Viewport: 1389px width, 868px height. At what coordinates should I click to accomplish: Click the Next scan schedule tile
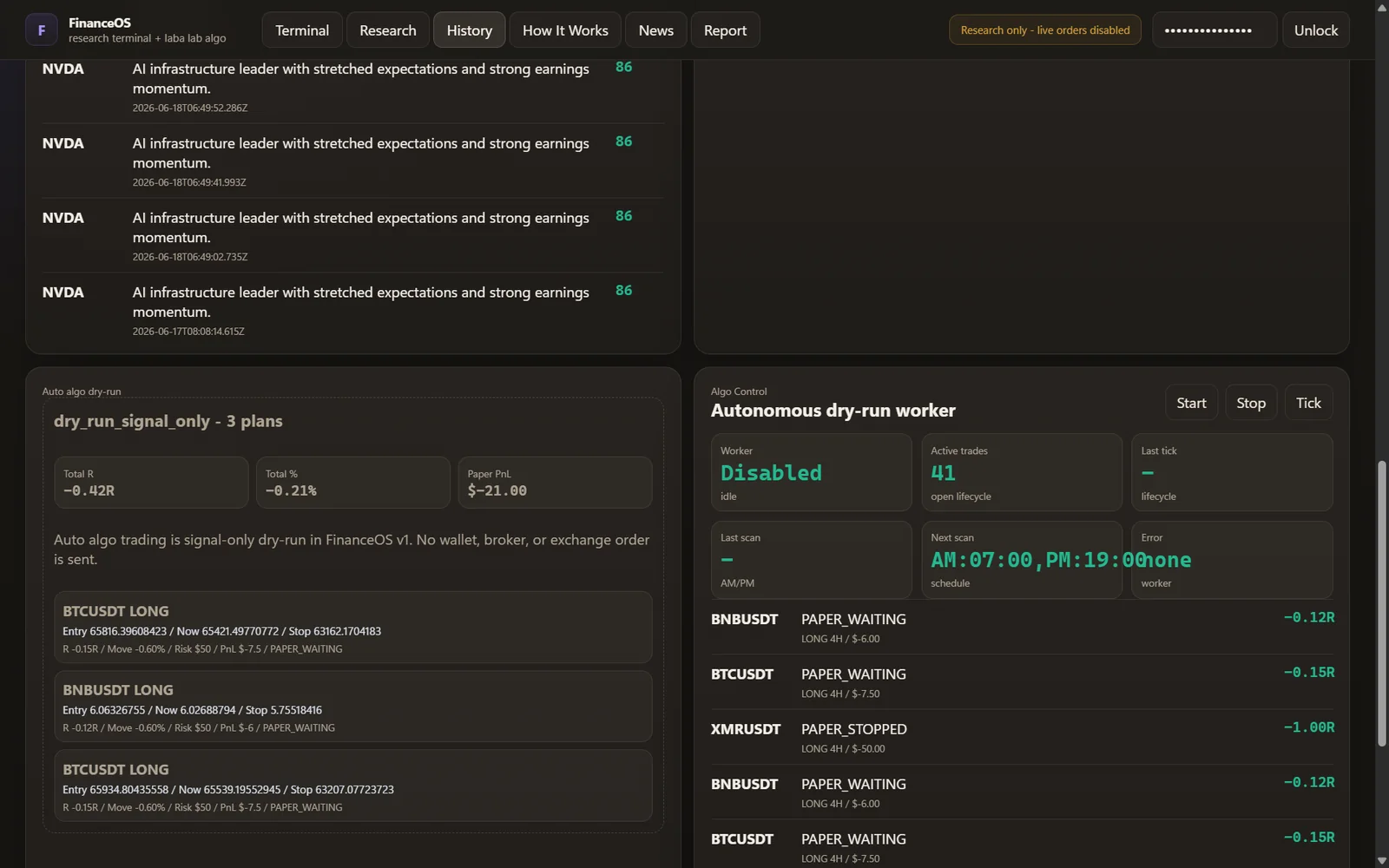pos(1022,560)
